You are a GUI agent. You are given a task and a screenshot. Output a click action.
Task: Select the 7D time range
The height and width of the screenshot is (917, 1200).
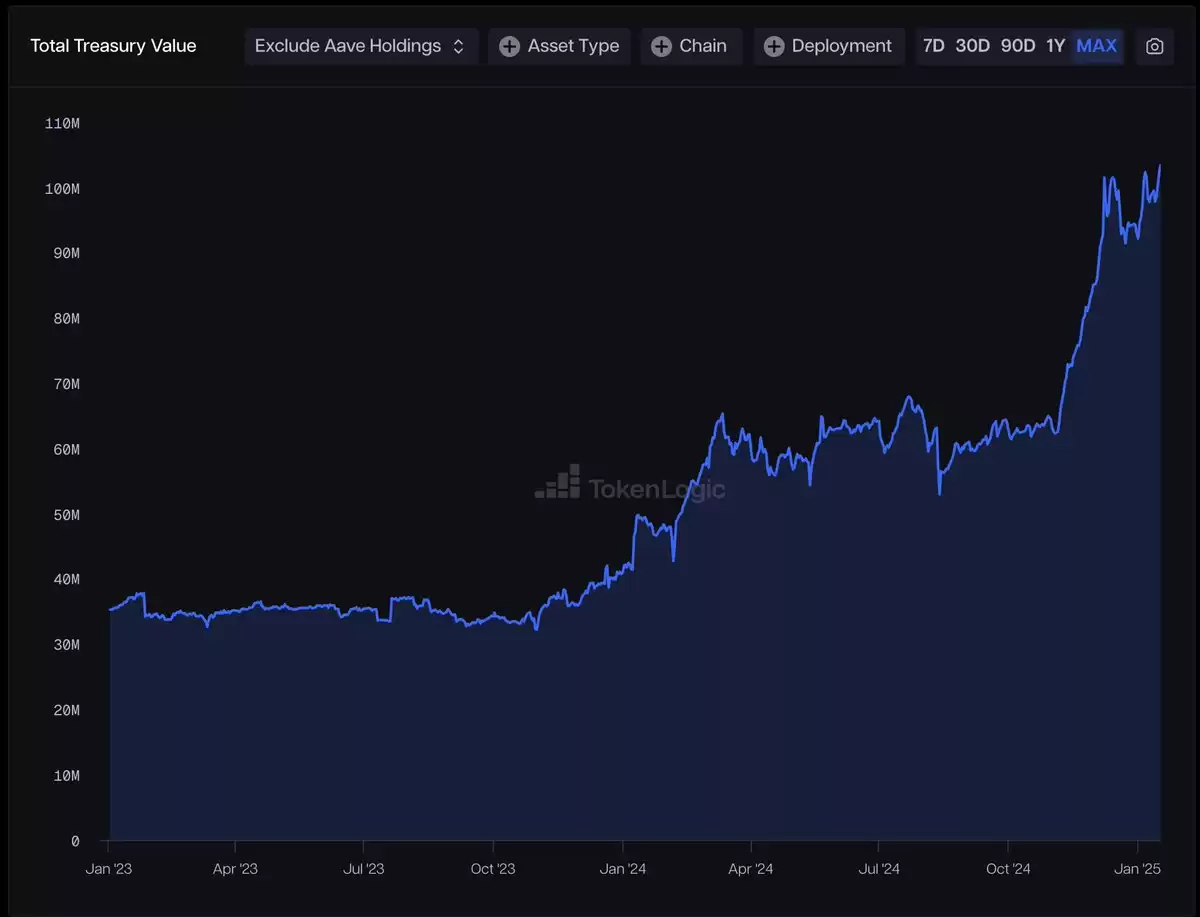(933, 46)
